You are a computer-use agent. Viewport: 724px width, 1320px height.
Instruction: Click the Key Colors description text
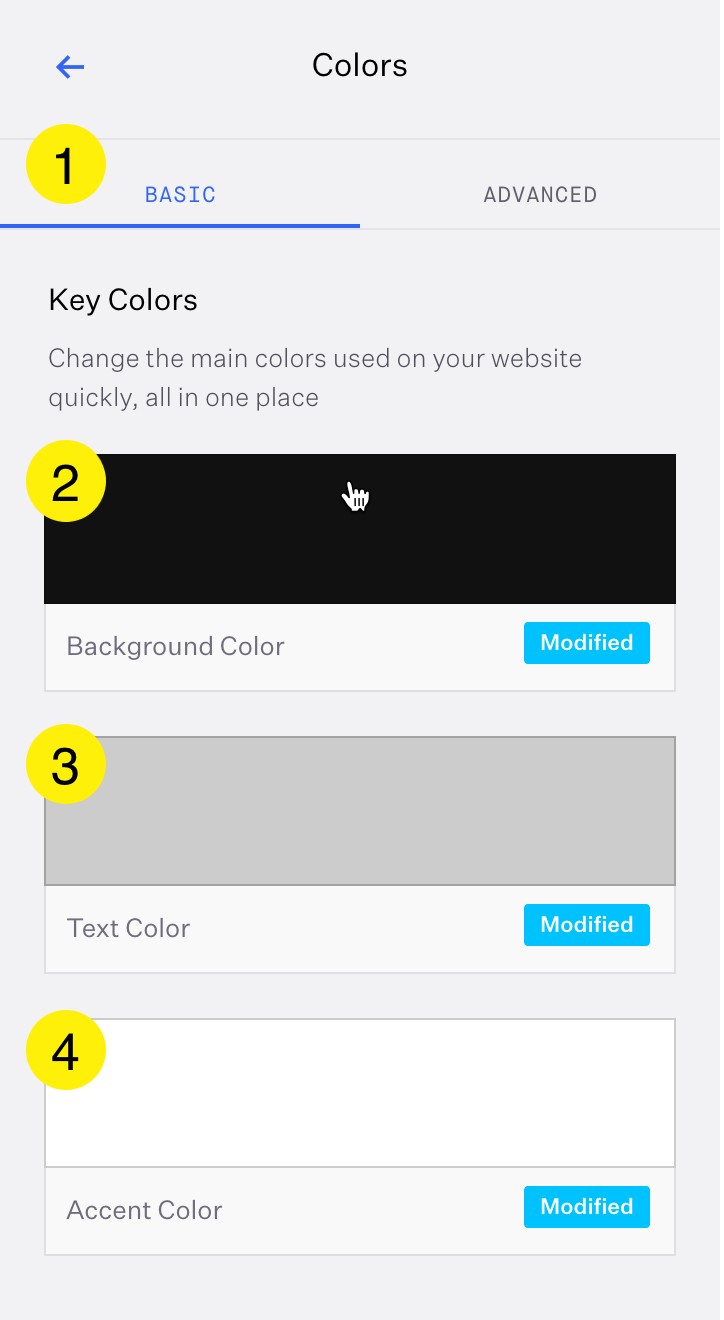click(x=314, y=378)
